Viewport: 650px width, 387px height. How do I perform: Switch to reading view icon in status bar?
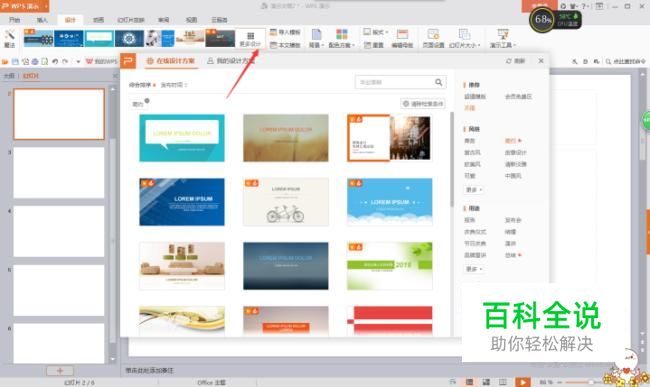(502, 382)
